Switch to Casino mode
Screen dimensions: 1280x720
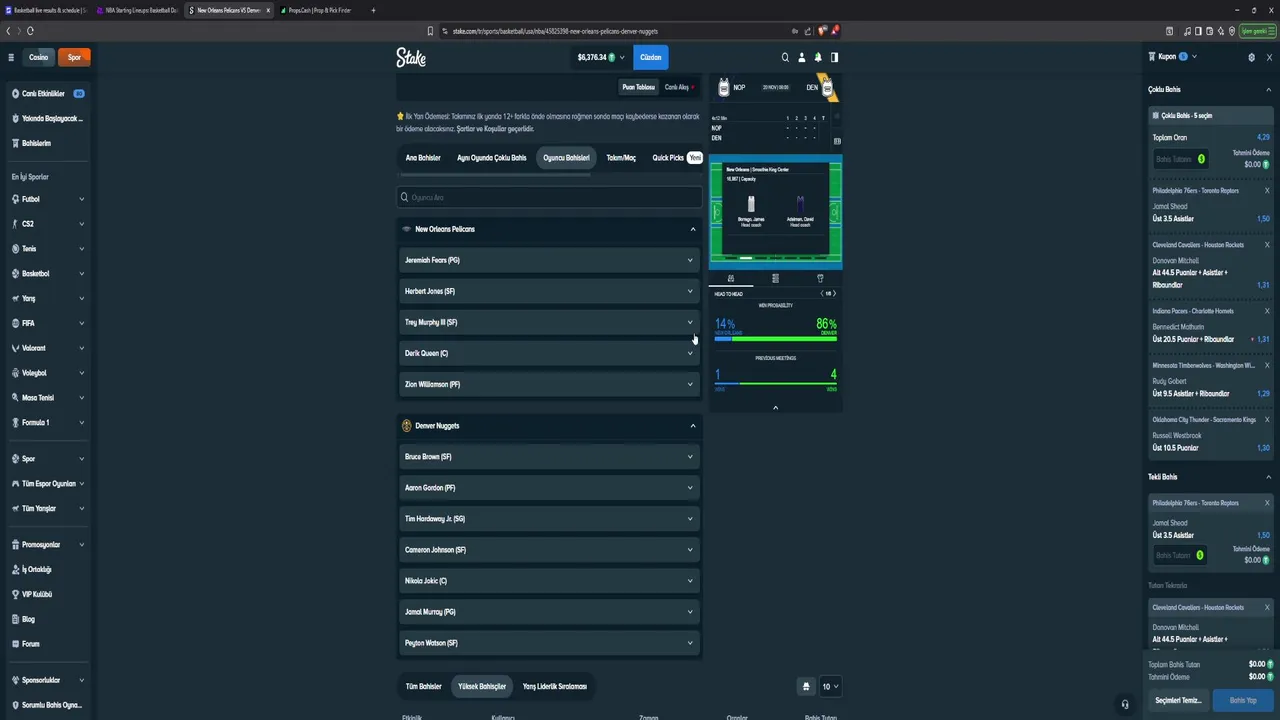(38, 57)
